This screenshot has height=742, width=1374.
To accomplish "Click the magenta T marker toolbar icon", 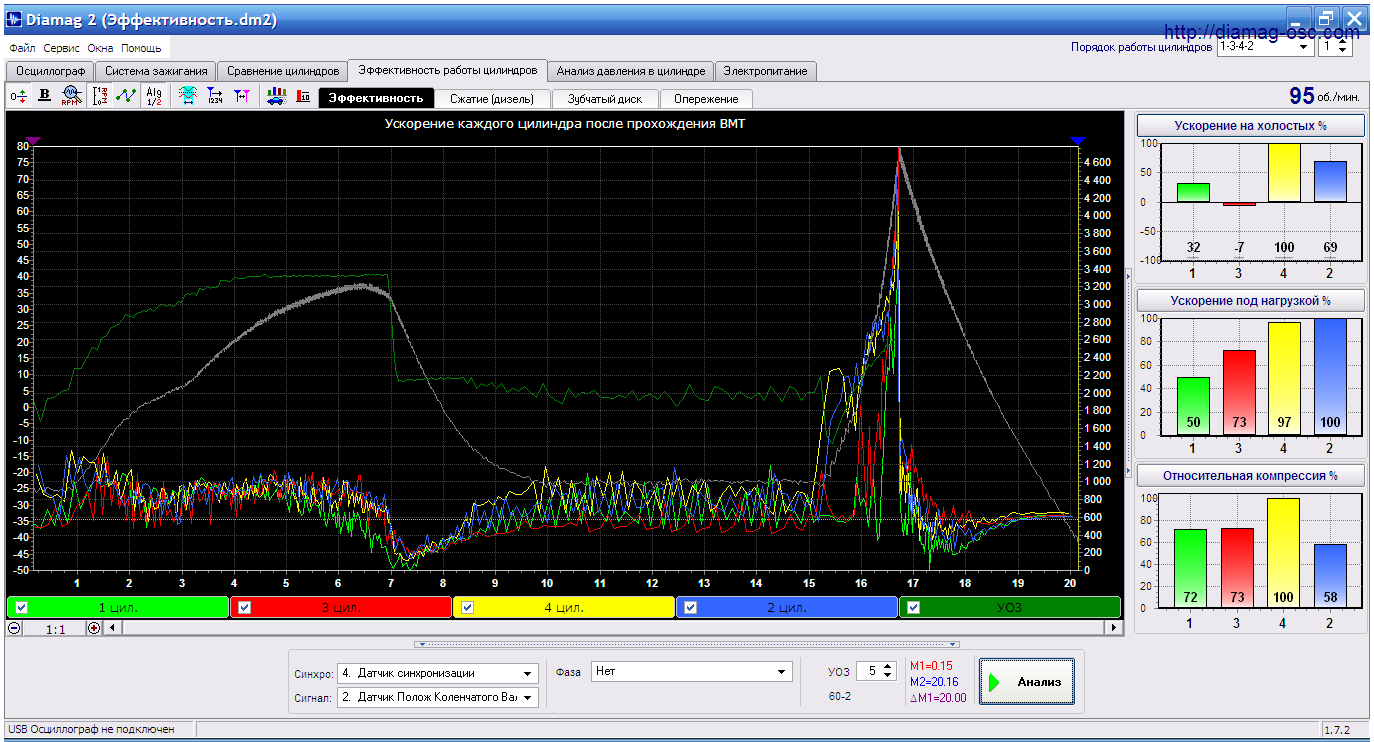I will pos(241,96).
